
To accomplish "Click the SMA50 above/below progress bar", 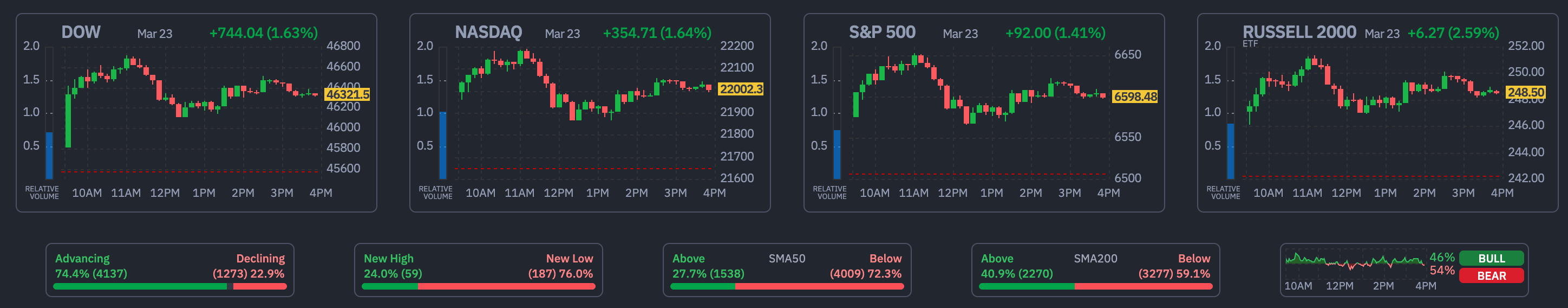I will (787, 287).
